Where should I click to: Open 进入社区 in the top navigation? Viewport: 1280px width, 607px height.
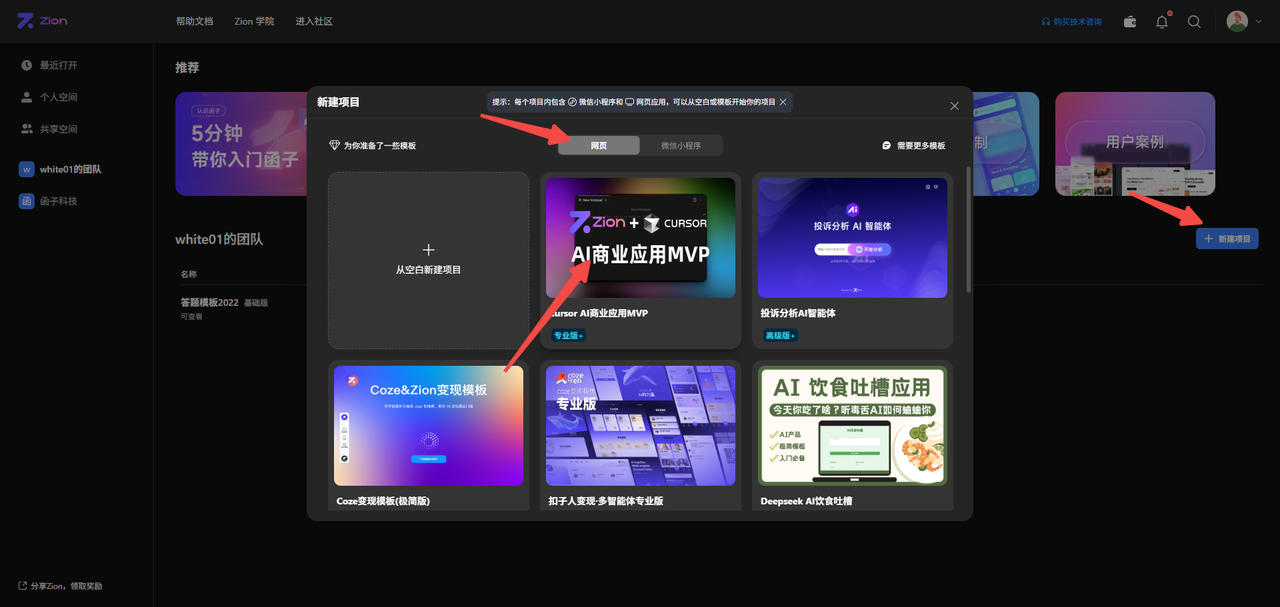(x=314, y=21)
